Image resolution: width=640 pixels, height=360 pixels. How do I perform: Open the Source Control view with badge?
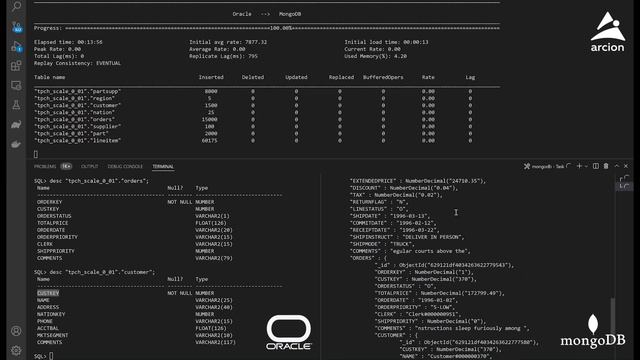(x=16, y=27)
